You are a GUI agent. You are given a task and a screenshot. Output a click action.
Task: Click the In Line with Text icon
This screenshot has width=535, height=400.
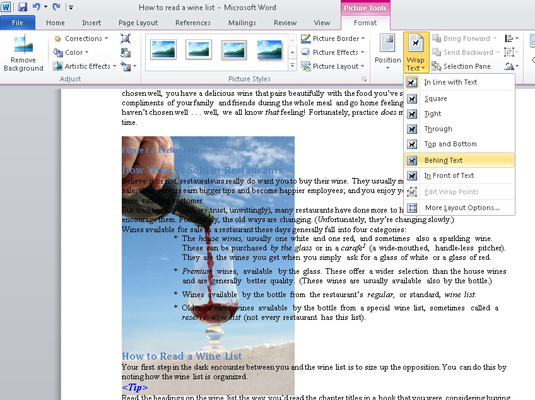[412, 82]
